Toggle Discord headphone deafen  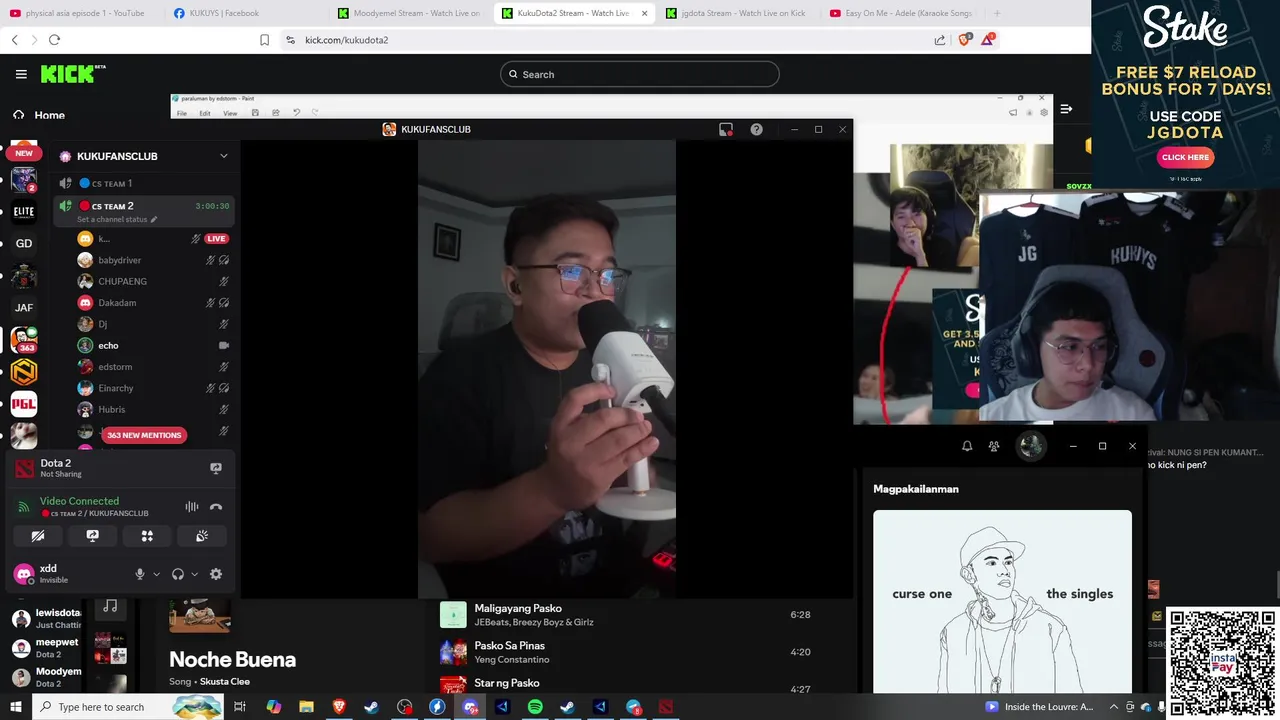(x=178, y=574)
